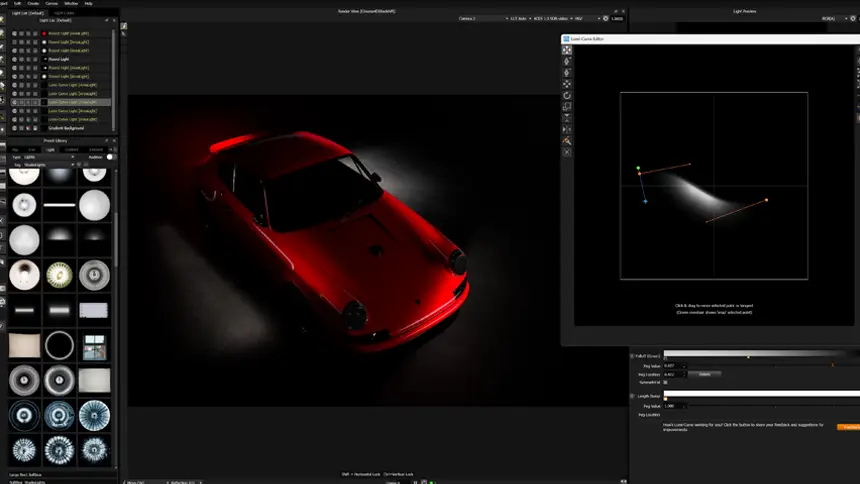Open the Camera 1 dropdown in Render View
Viewport: 860px width, 484px height.
pos(483,18)
